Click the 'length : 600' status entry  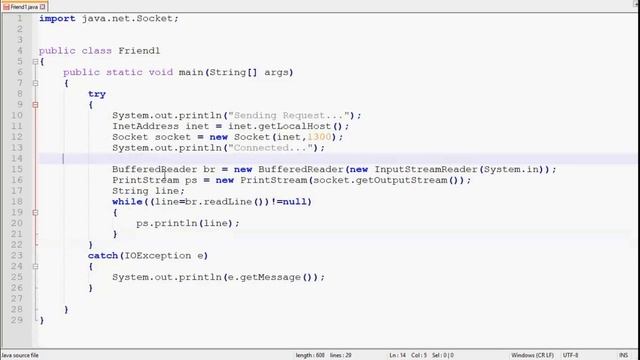pos(310,355)
